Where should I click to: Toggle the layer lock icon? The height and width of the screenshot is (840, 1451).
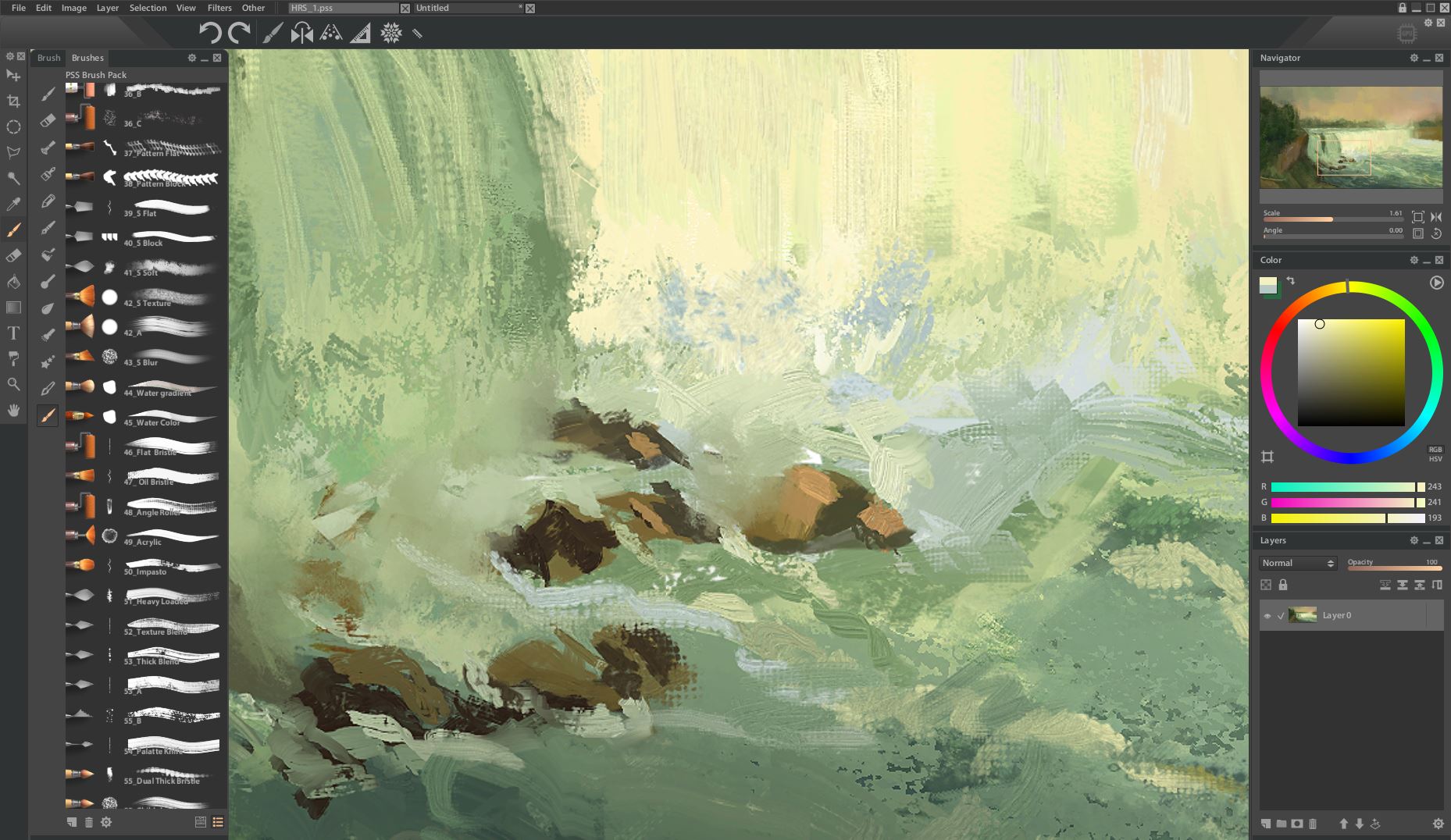tap(1282, 585)
